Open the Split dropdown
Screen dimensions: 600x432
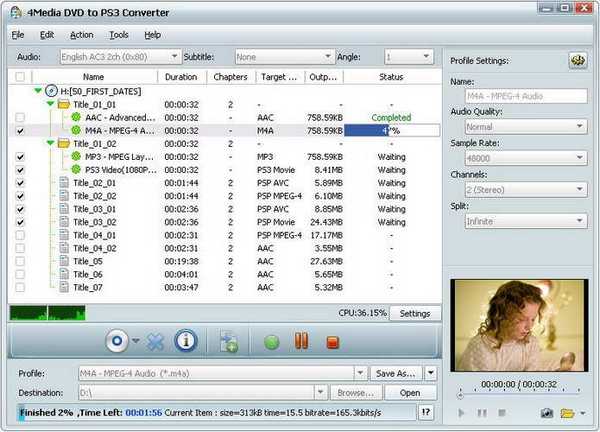tap(526, 221)
